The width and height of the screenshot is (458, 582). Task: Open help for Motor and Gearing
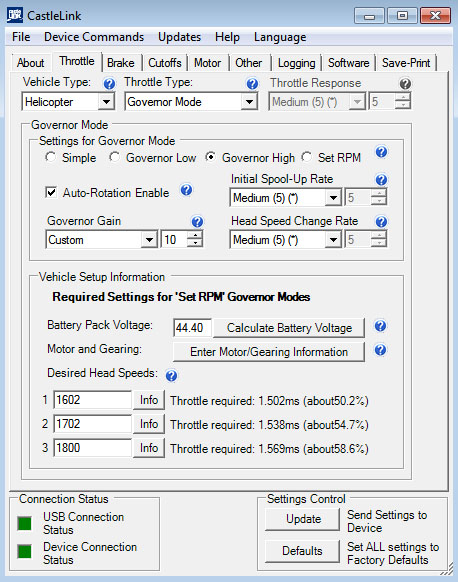point(380,350)
